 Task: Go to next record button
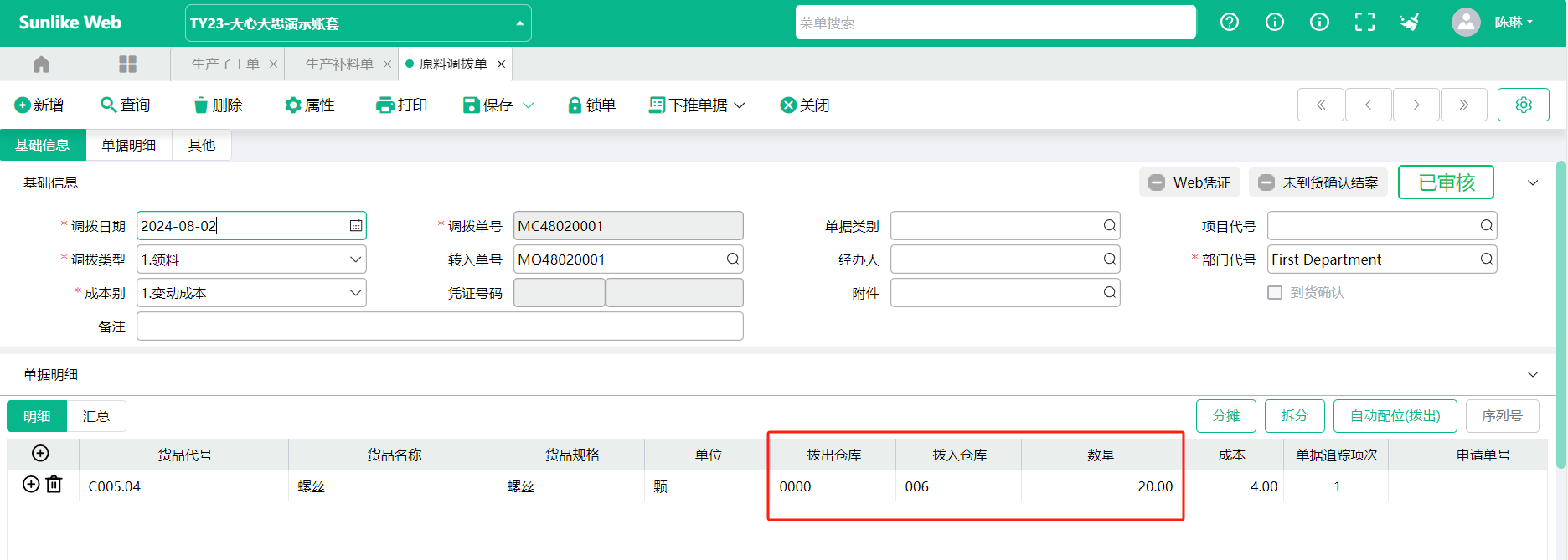pyautogui.click(x=1416, y=105)
